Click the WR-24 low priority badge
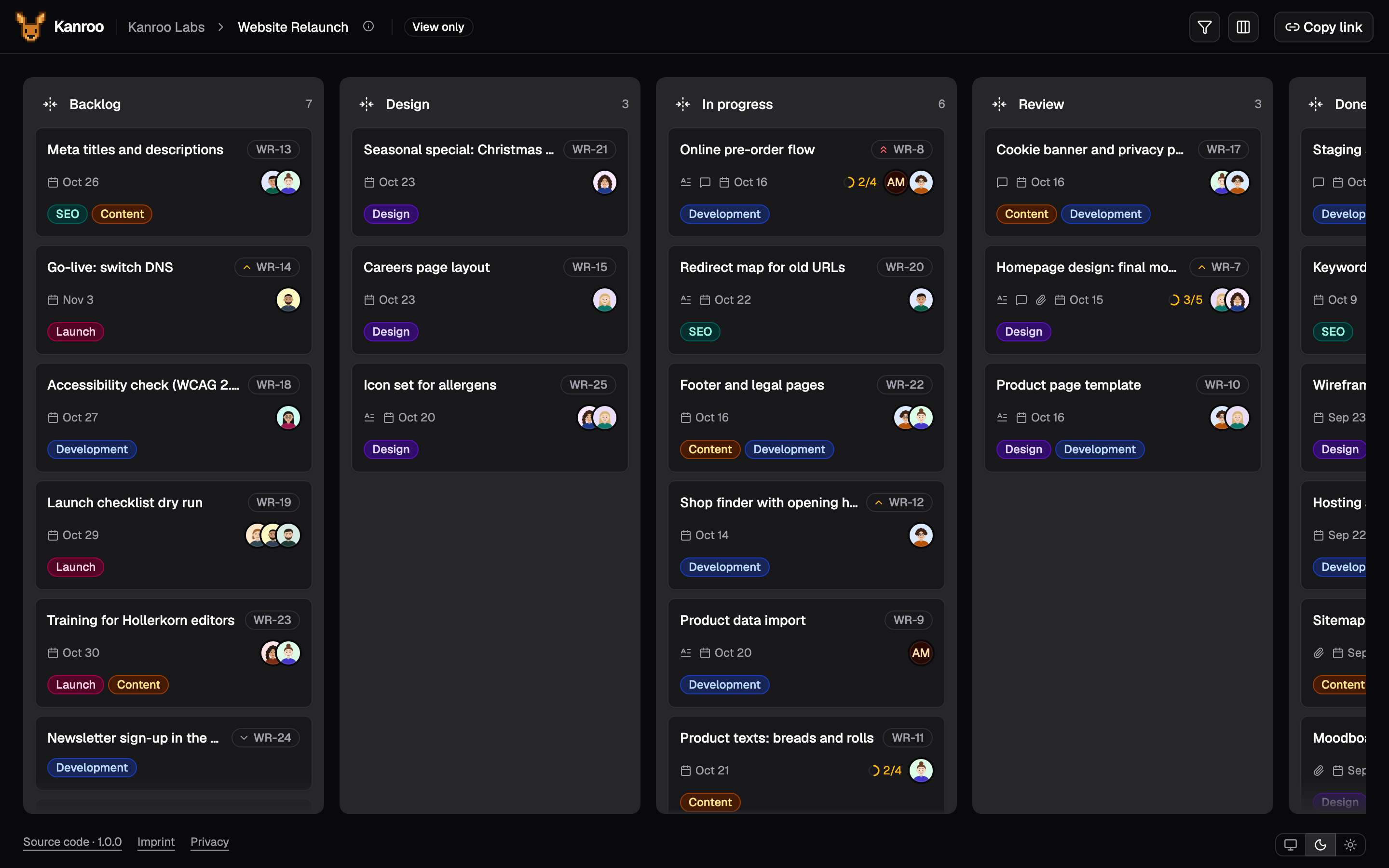The image size is (1389, 868). [266, 738]
